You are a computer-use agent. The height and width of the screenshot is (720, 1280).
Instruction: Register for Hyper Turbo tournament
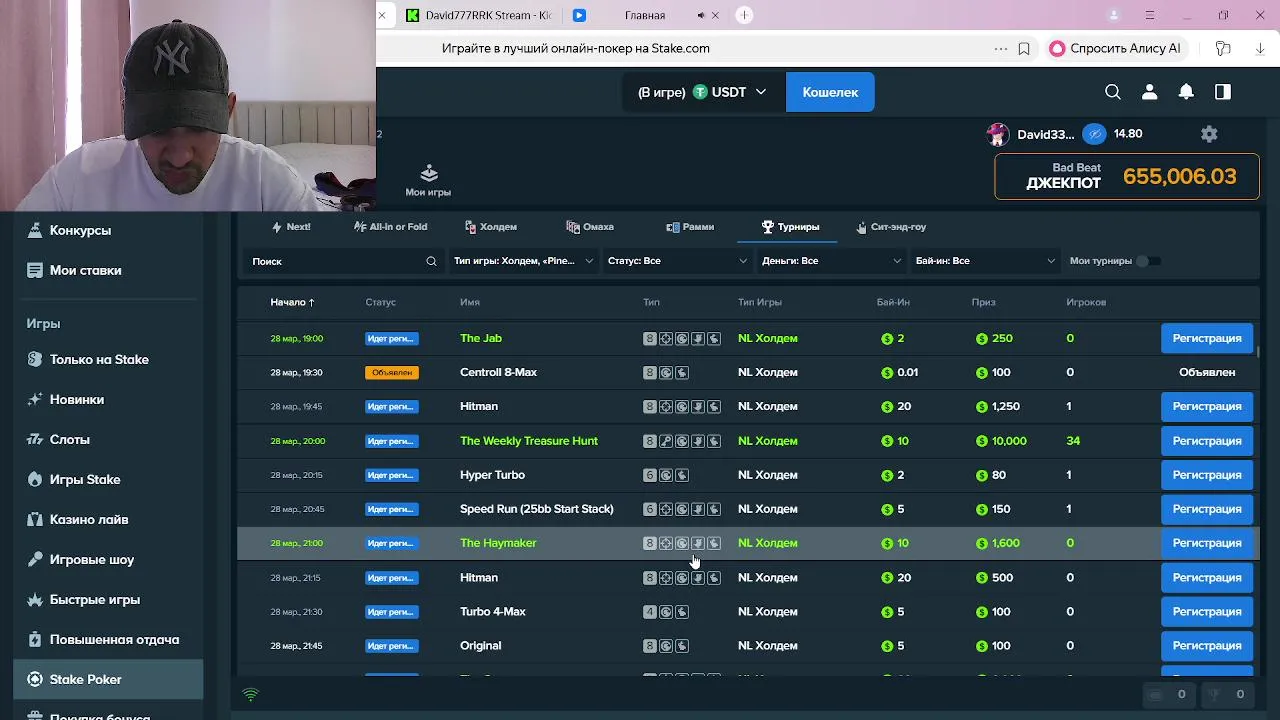click(x=1207, y=475)
